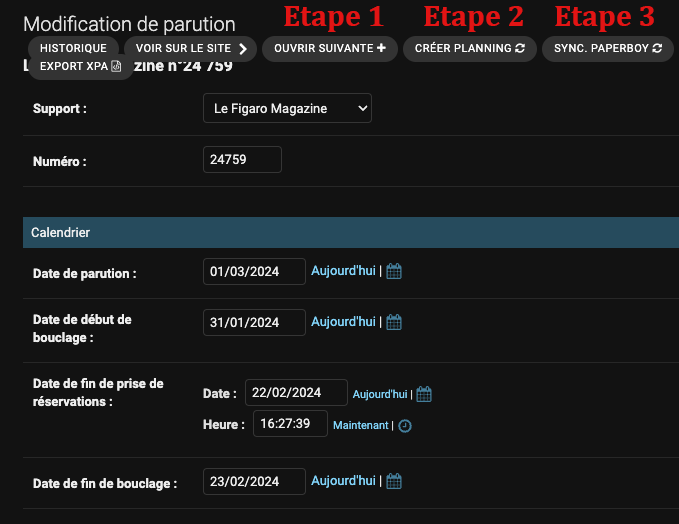Click Aujourd'hui link for Date de fin de bouclage
Image resolution: width=679 pixels, height=524 pixels.
point(343,481)
